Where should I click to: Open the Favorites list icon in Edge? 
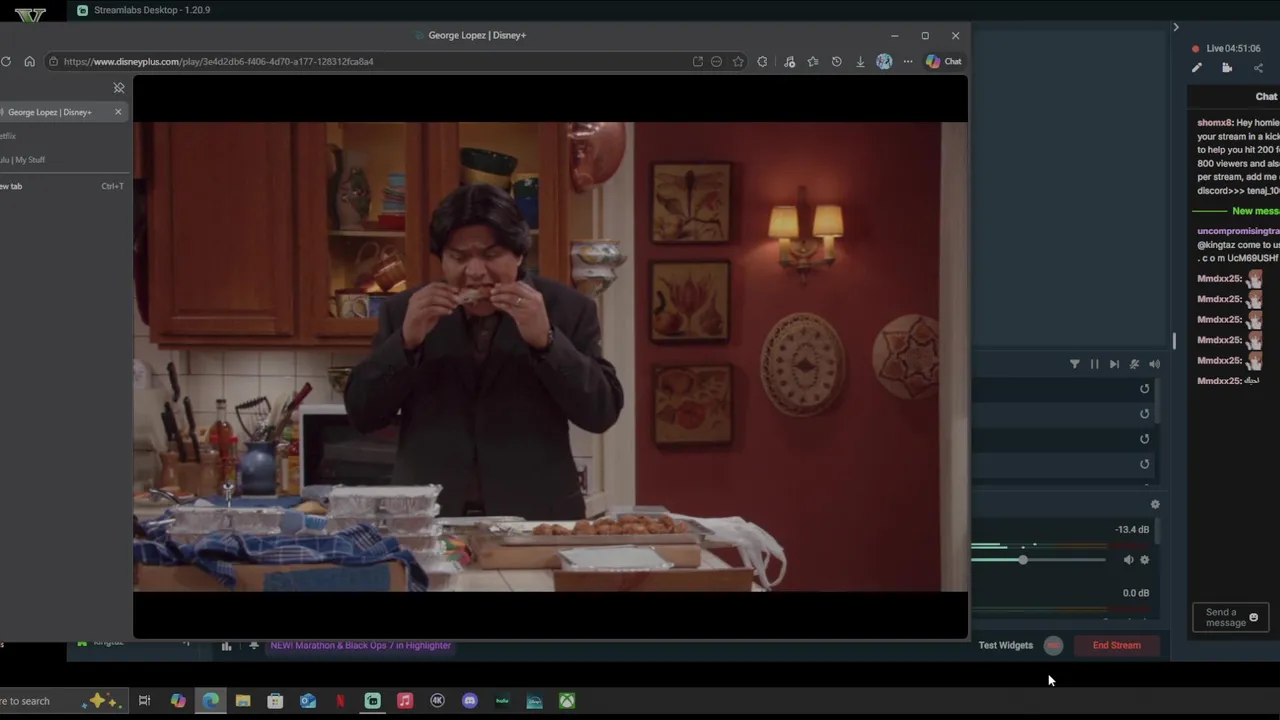pyautogui.click(x=813, y=61)
